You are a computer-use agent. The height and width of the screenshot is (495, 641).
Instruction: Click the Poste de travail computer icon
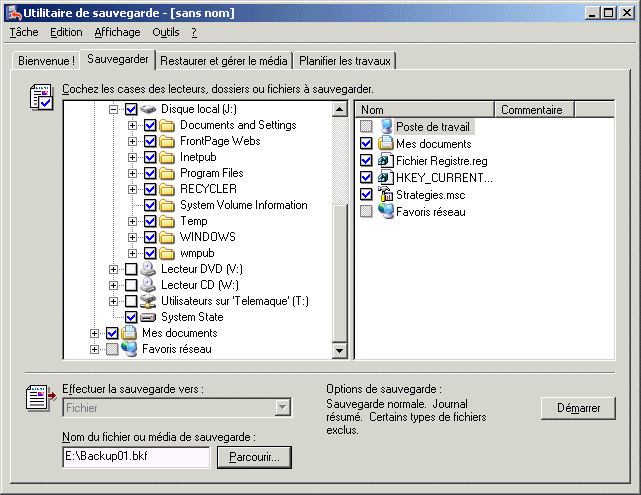click(386, 127)
